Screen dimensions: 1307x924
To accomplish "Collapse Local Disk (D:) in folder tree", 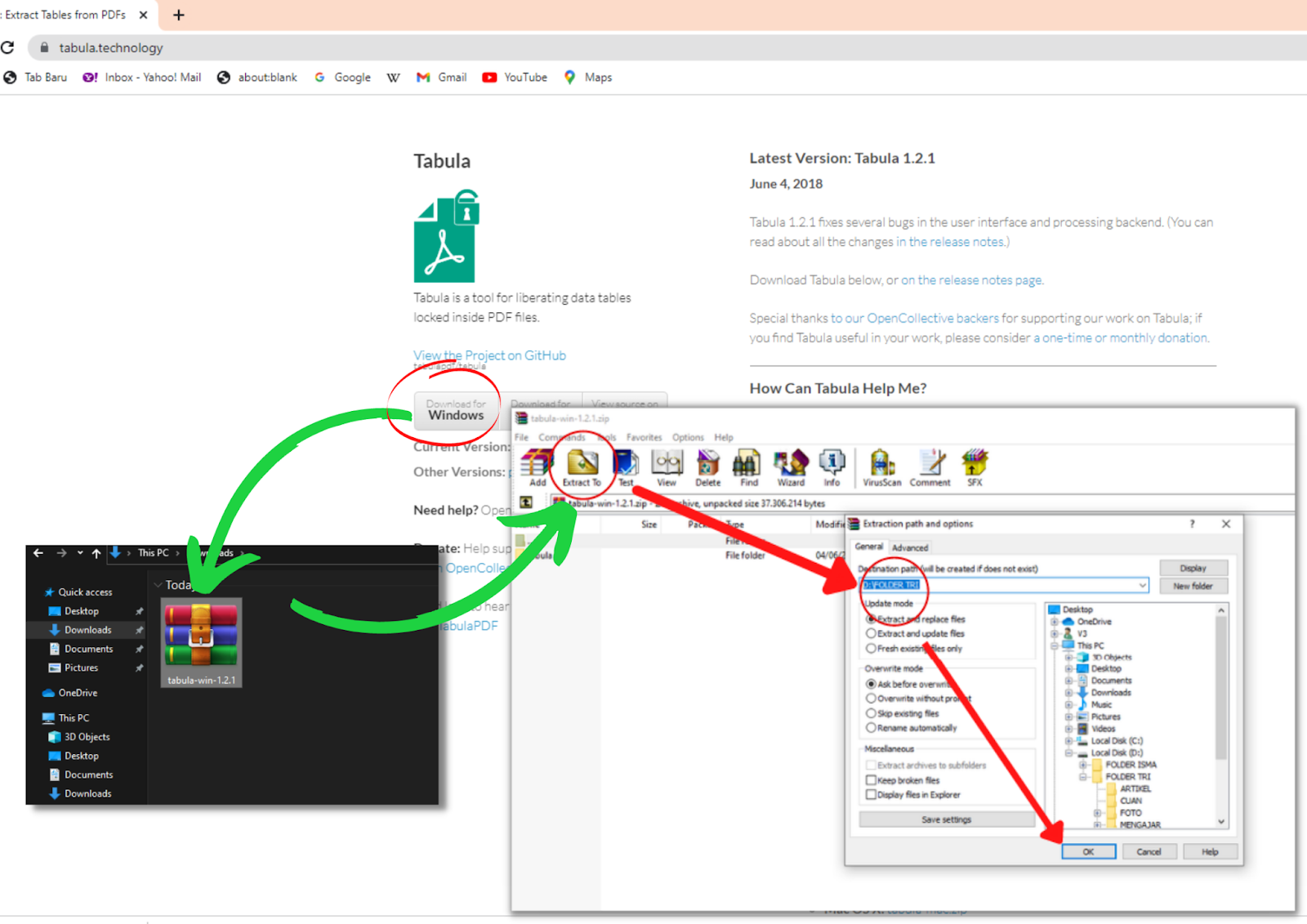I will click(1068, 753).
